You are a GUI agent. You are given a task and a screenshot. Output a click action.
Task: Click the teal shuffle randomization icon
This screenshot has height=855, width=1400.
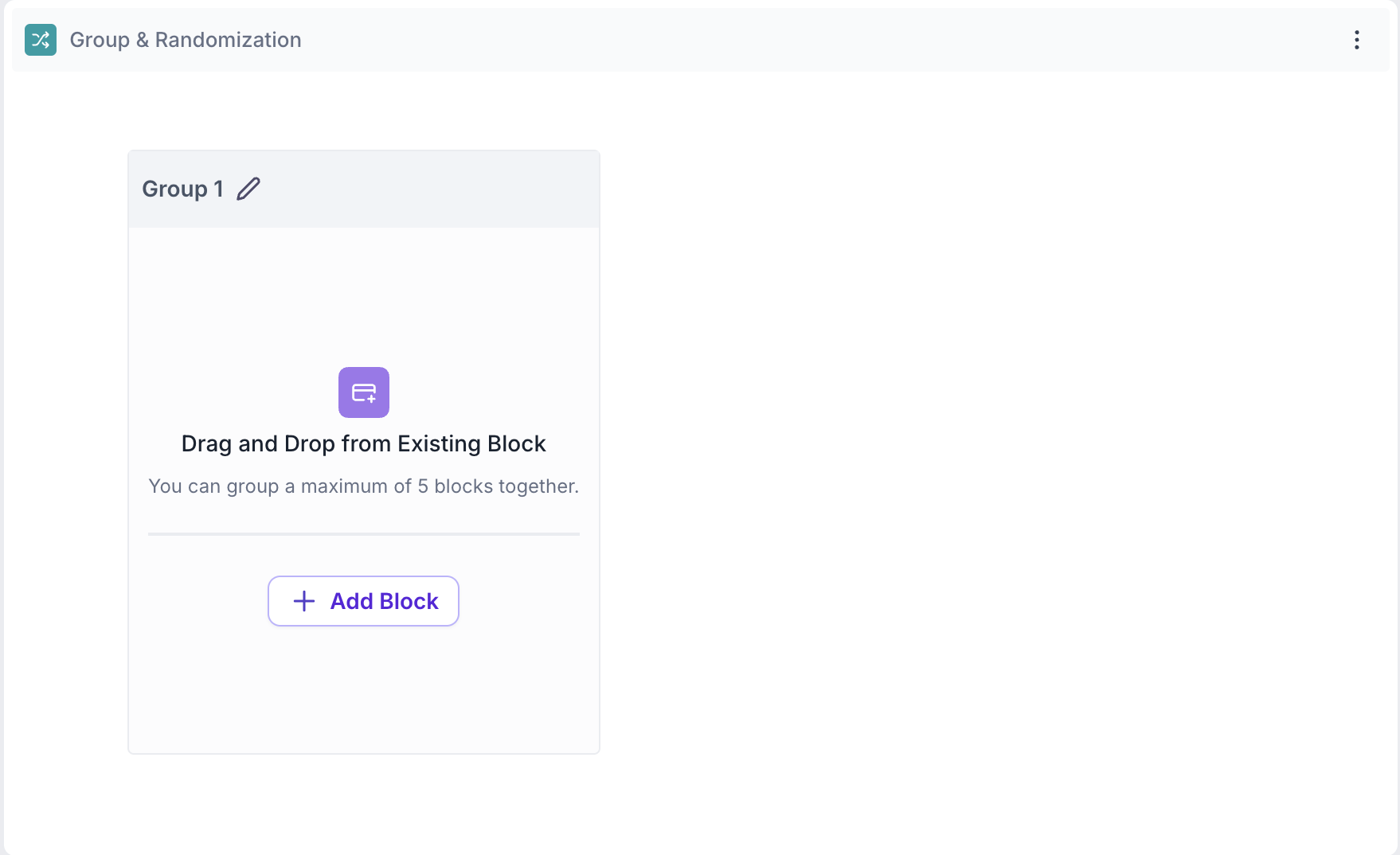pos(41,40)
